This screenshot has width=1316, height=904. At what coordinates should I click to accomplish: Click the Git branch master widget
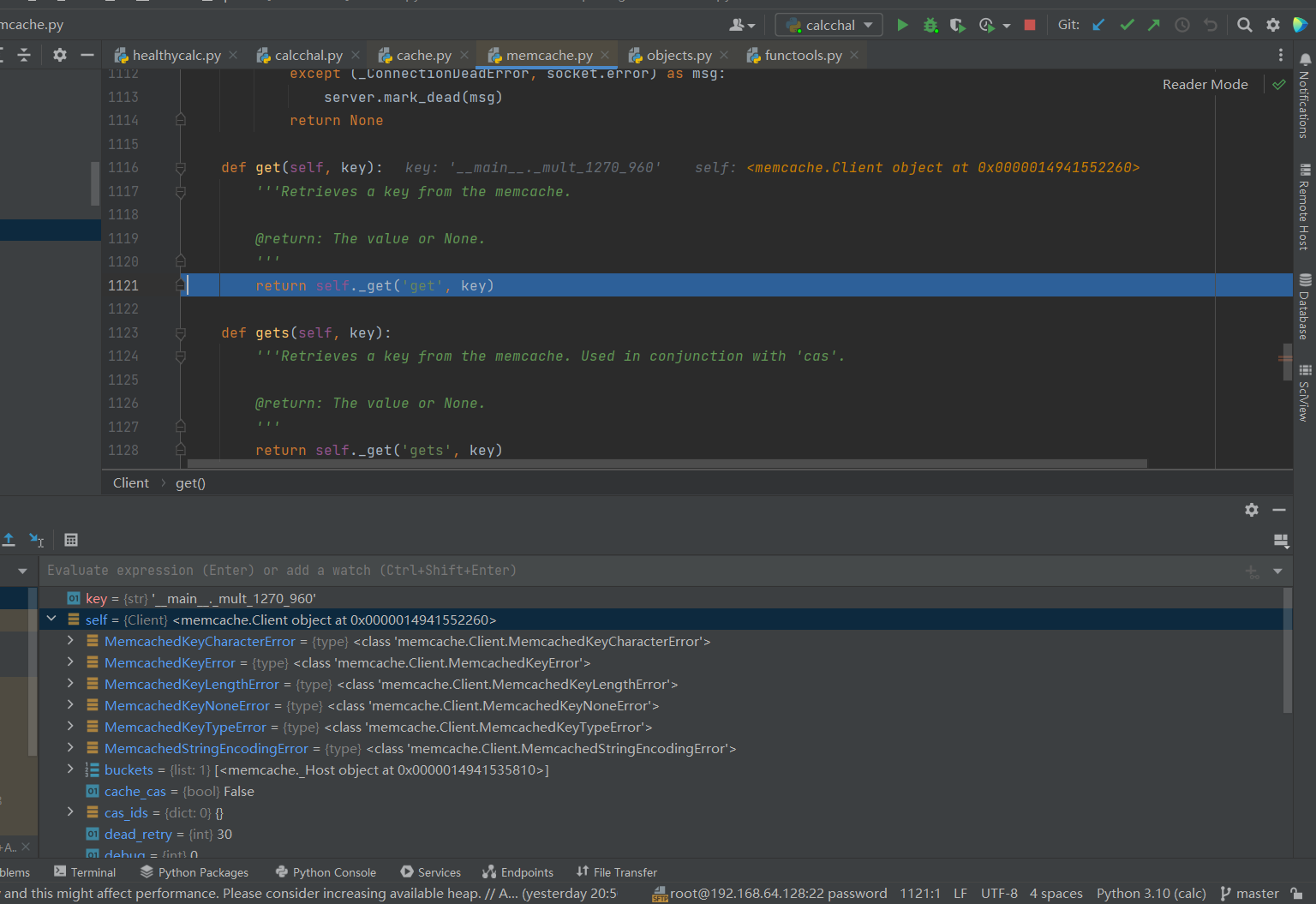coord(1249,894)
